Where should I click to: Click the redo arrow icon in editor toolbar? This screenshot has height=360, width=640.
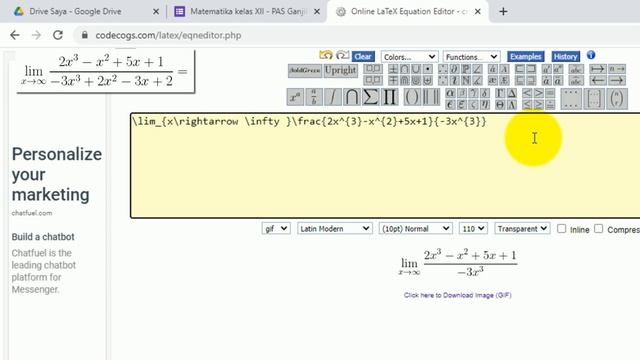342,55
